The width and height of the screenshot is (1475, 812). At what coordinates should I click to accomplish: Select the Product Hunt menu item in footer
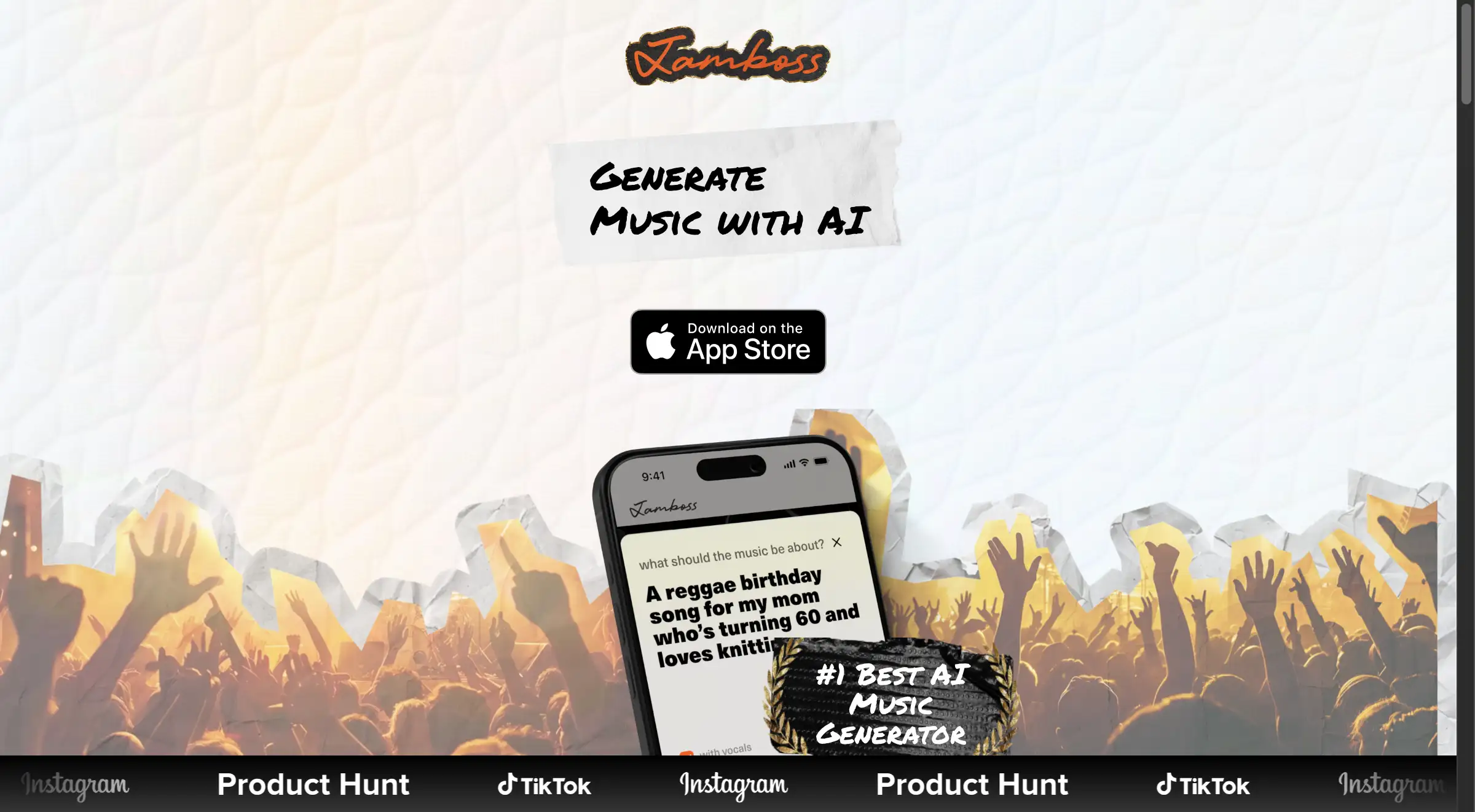[x=313, y=785]
